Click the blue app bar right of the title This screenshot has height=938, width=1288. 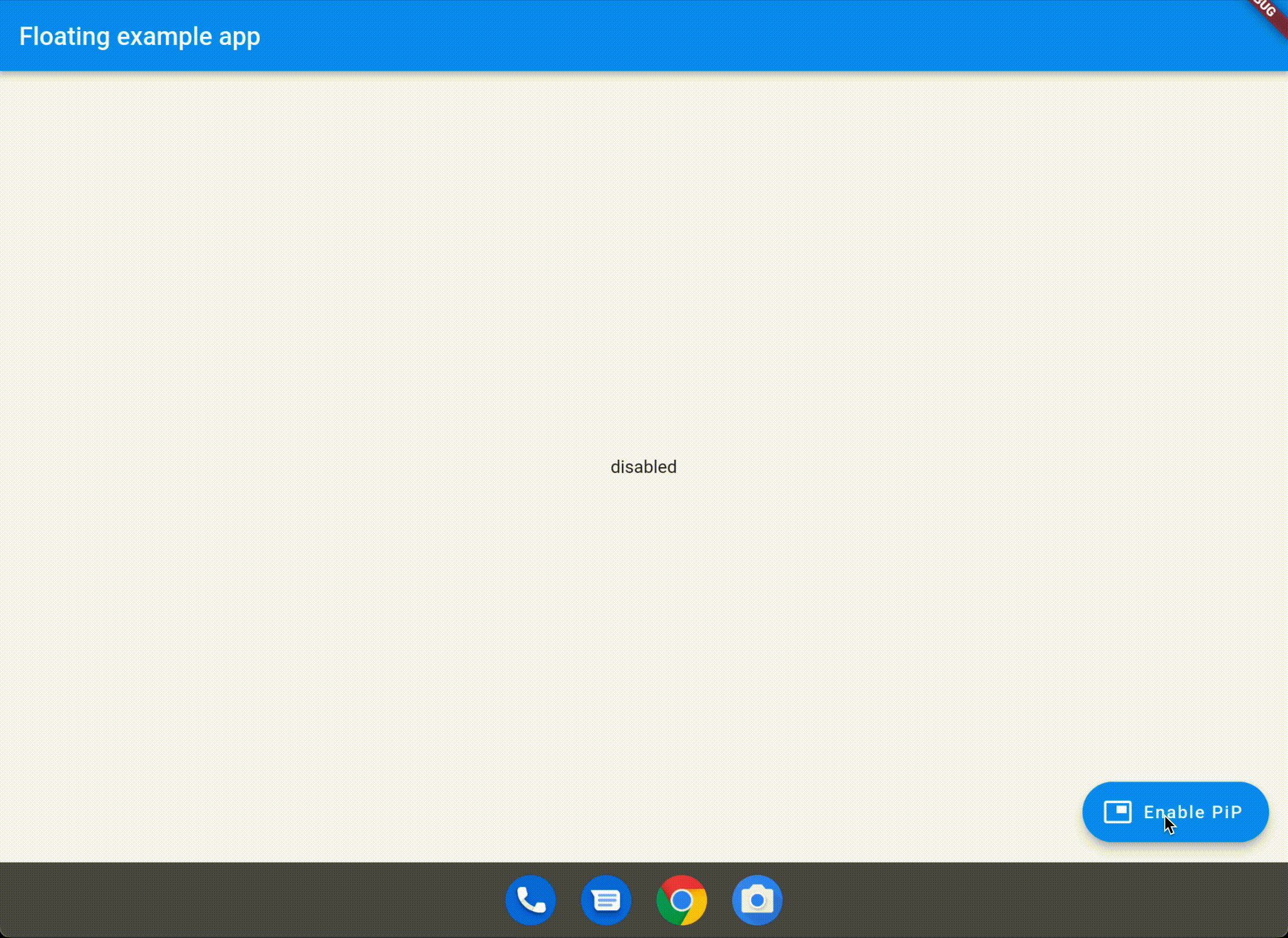click(691, 36)
